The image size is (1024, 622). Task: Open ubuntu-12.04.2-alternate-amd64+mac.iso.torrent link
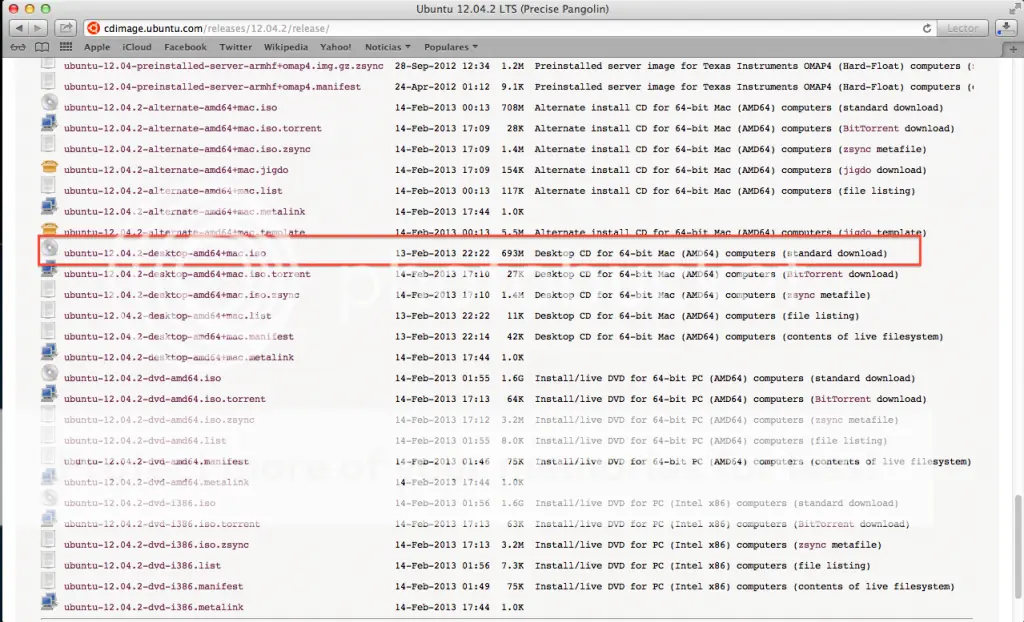tap(193, 129)
